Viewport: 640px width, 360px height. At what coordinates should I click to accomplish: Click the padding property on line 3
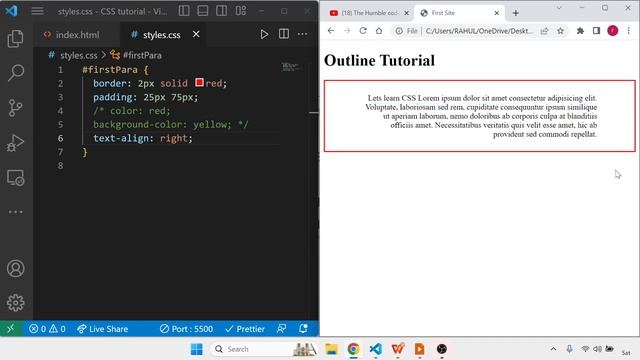tap(113, 97)
